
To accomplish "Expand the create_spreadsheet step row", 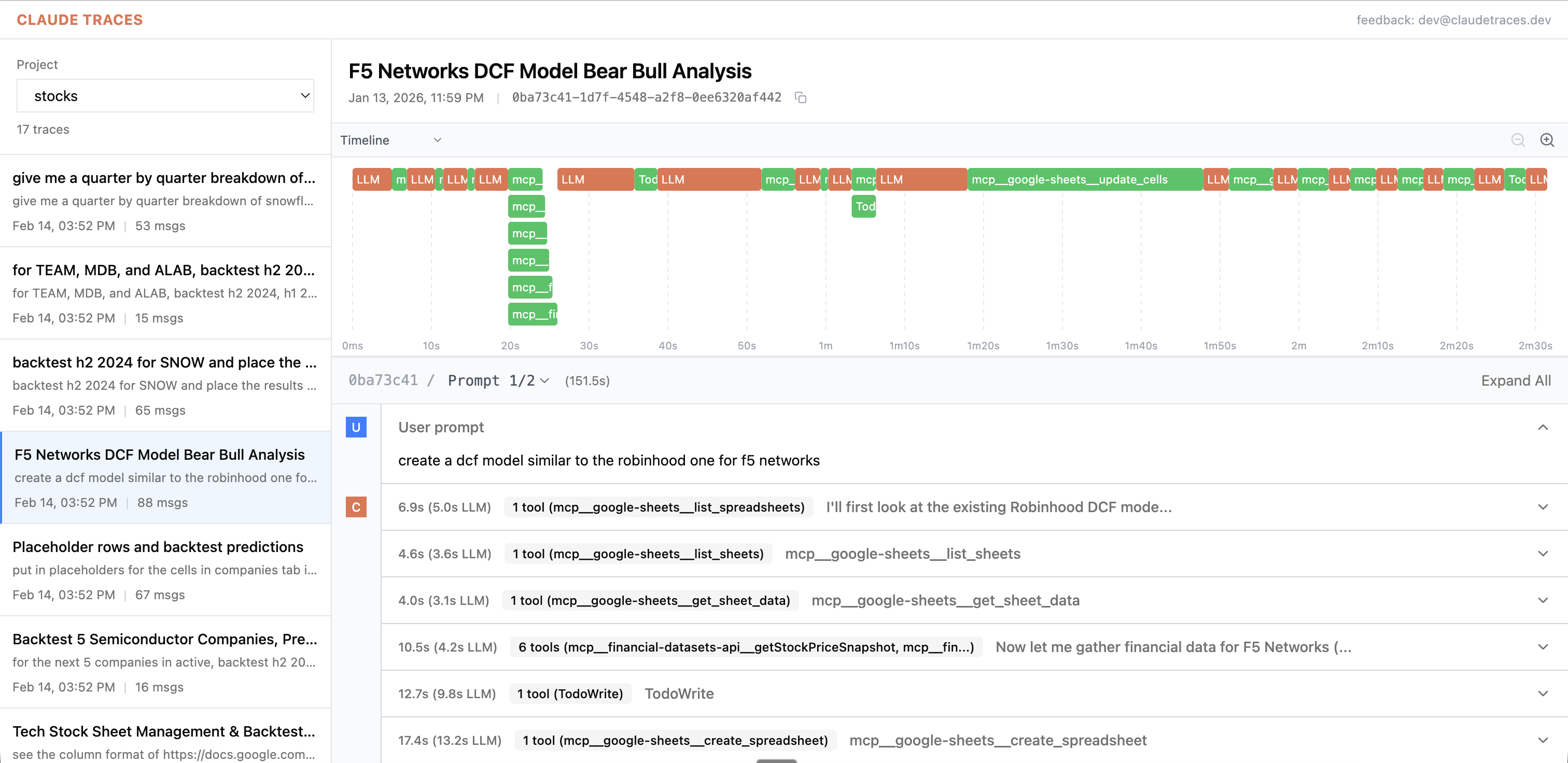I will [1543, 741].
